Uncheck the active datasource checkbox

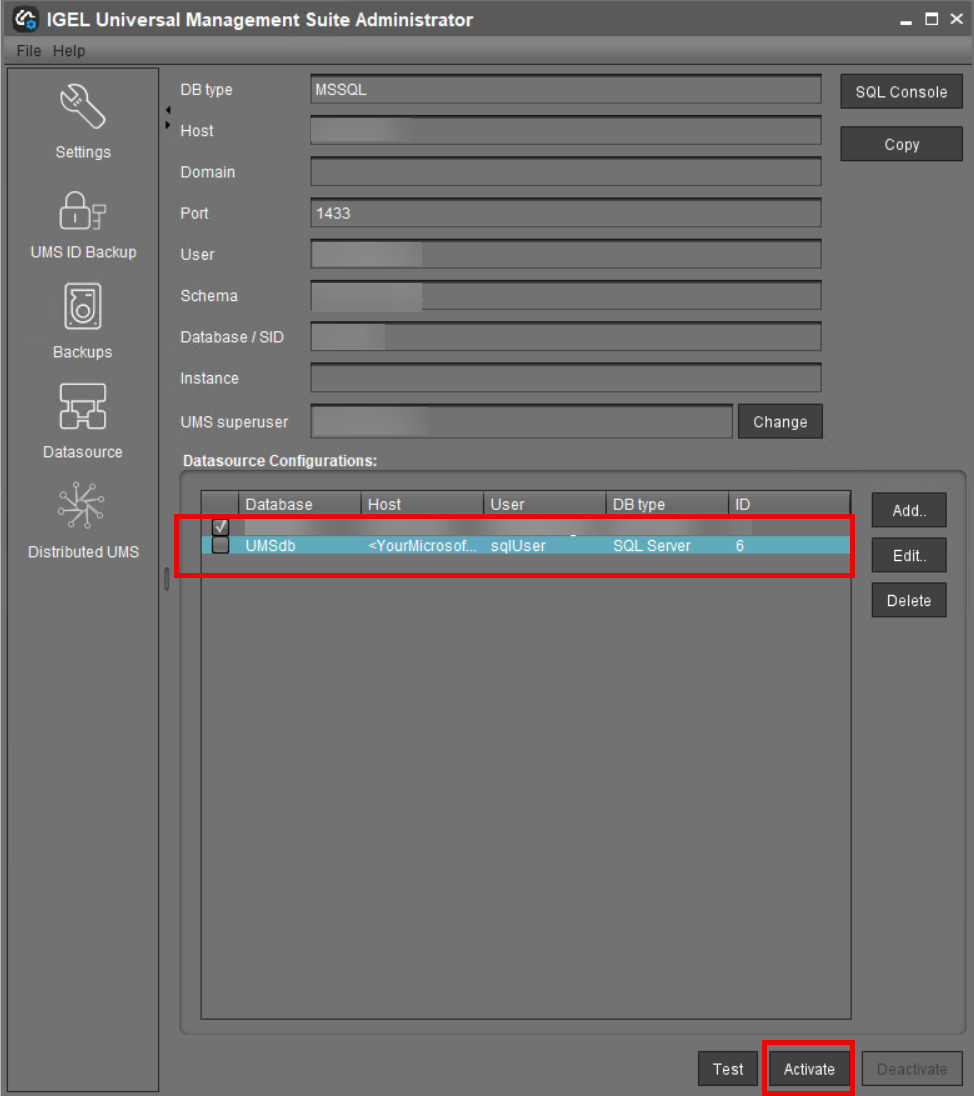(221, 527)
